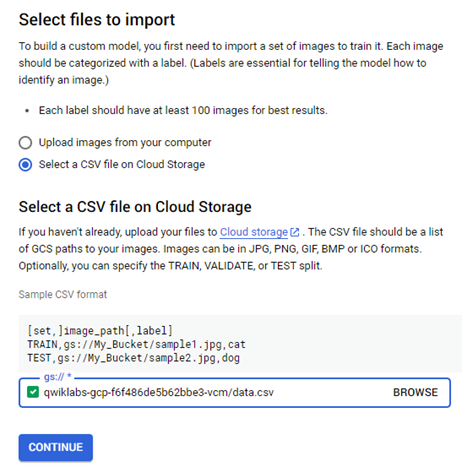The width and height of the screenshot is (462, 467).
Task: Click the green checkmark icon in the path field
Action: (x=33, y=392)
